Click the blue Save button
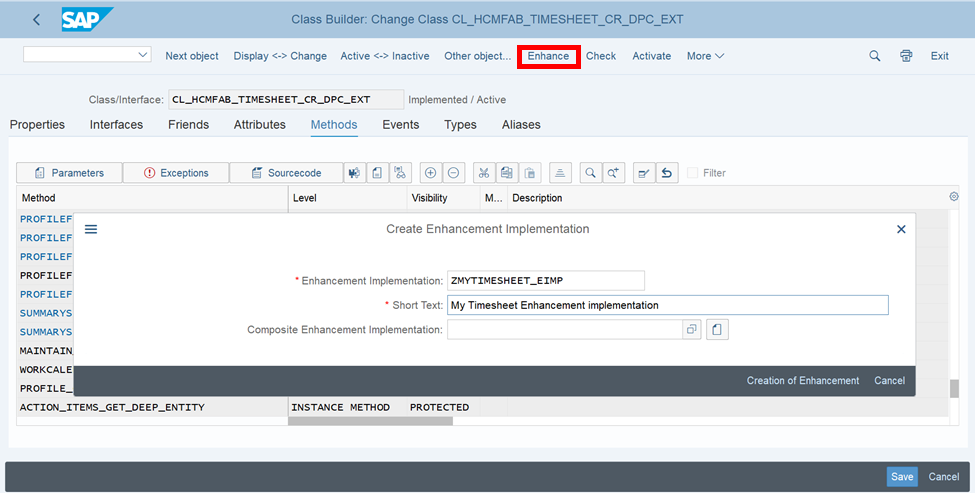975x493 pixels. (x=902, y=477)
